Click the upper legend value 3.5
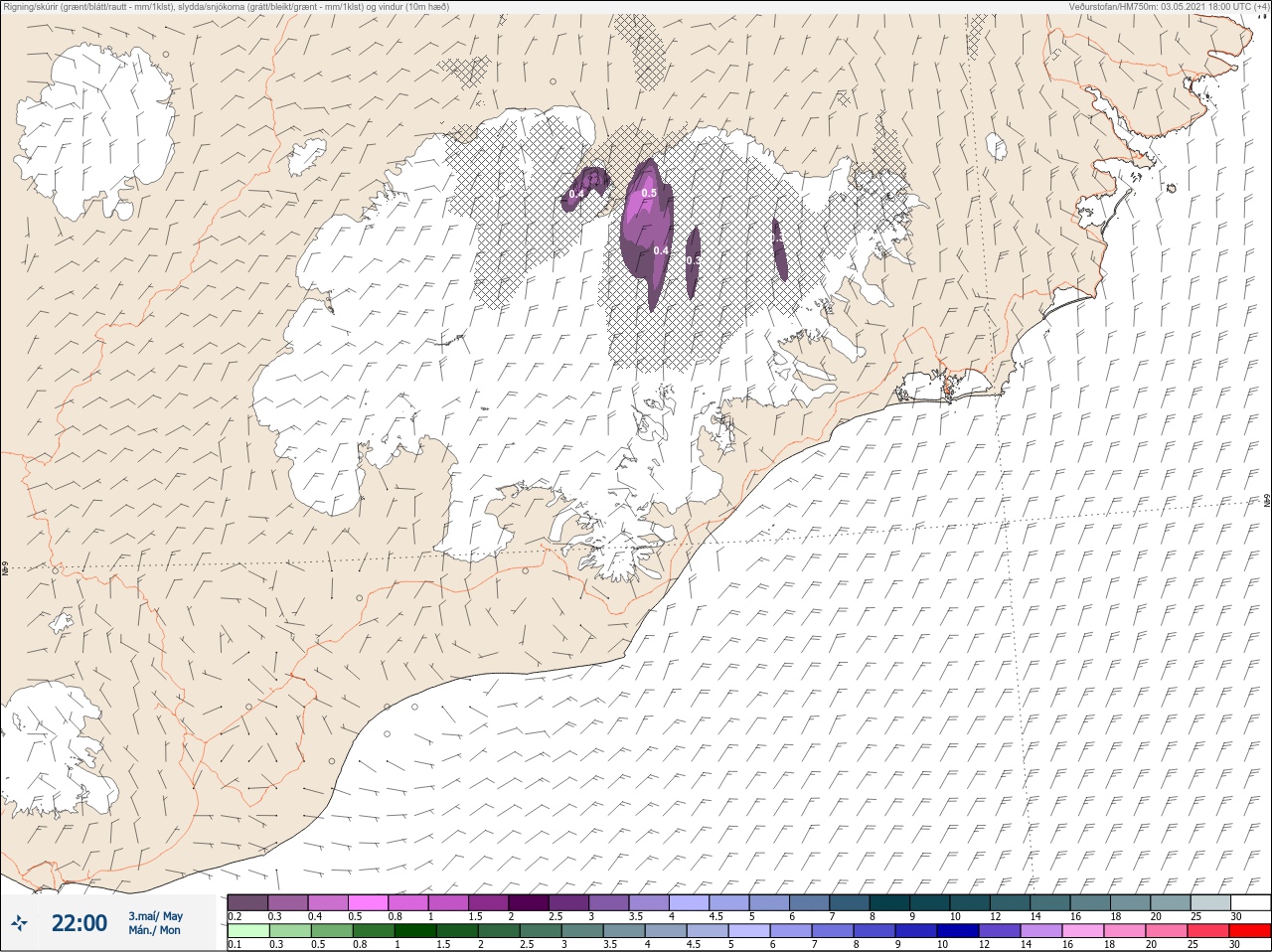Viewport: 1272px width, 952px height. pyautogui.click(x=636, y=916)
